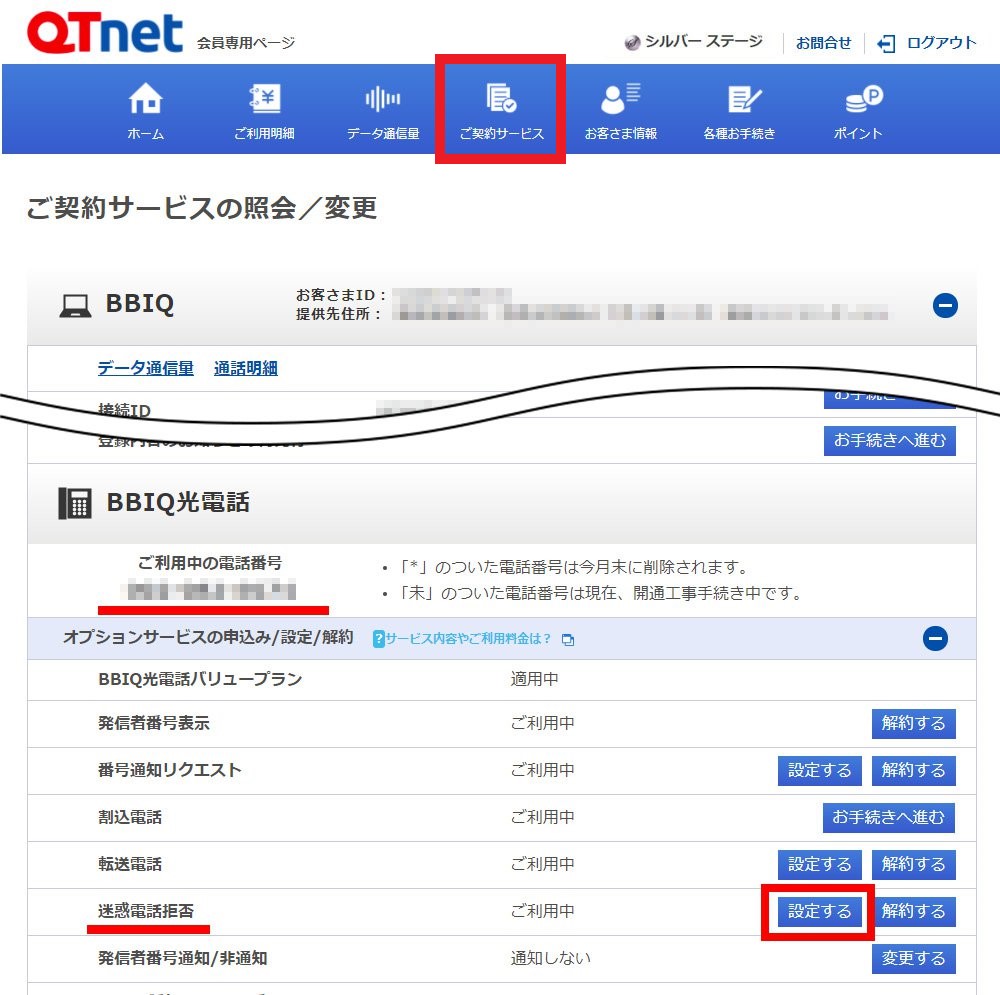The width and height of the screenshot is (1000, 995).
Task: Open the ご契約サービス document icon
Action: pos(501,98)
